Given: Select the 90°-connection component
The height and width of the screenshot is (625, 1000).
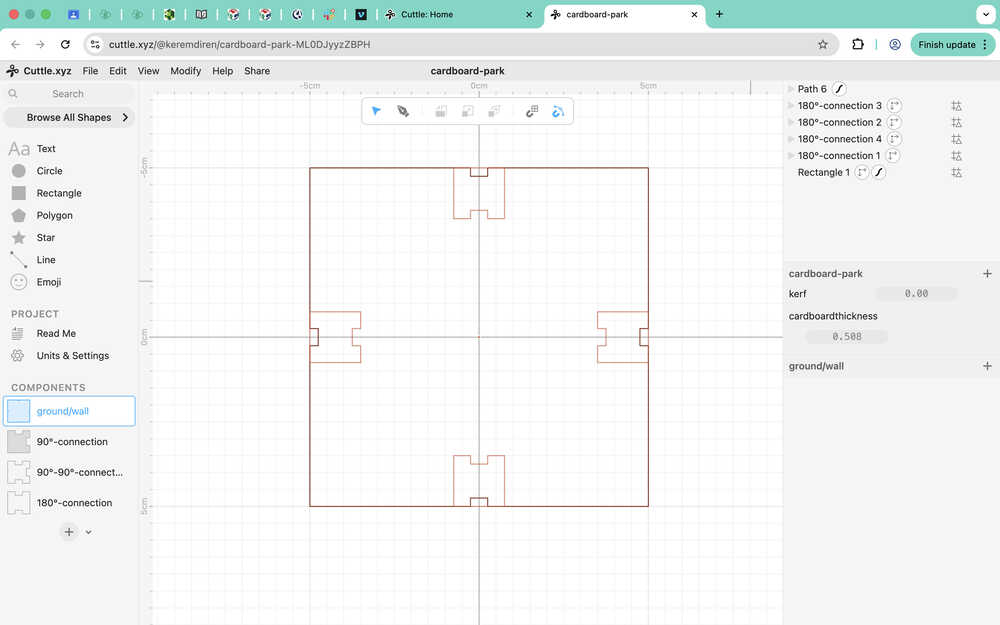Looking at the screenshot, I should click(x=69, y=441).
